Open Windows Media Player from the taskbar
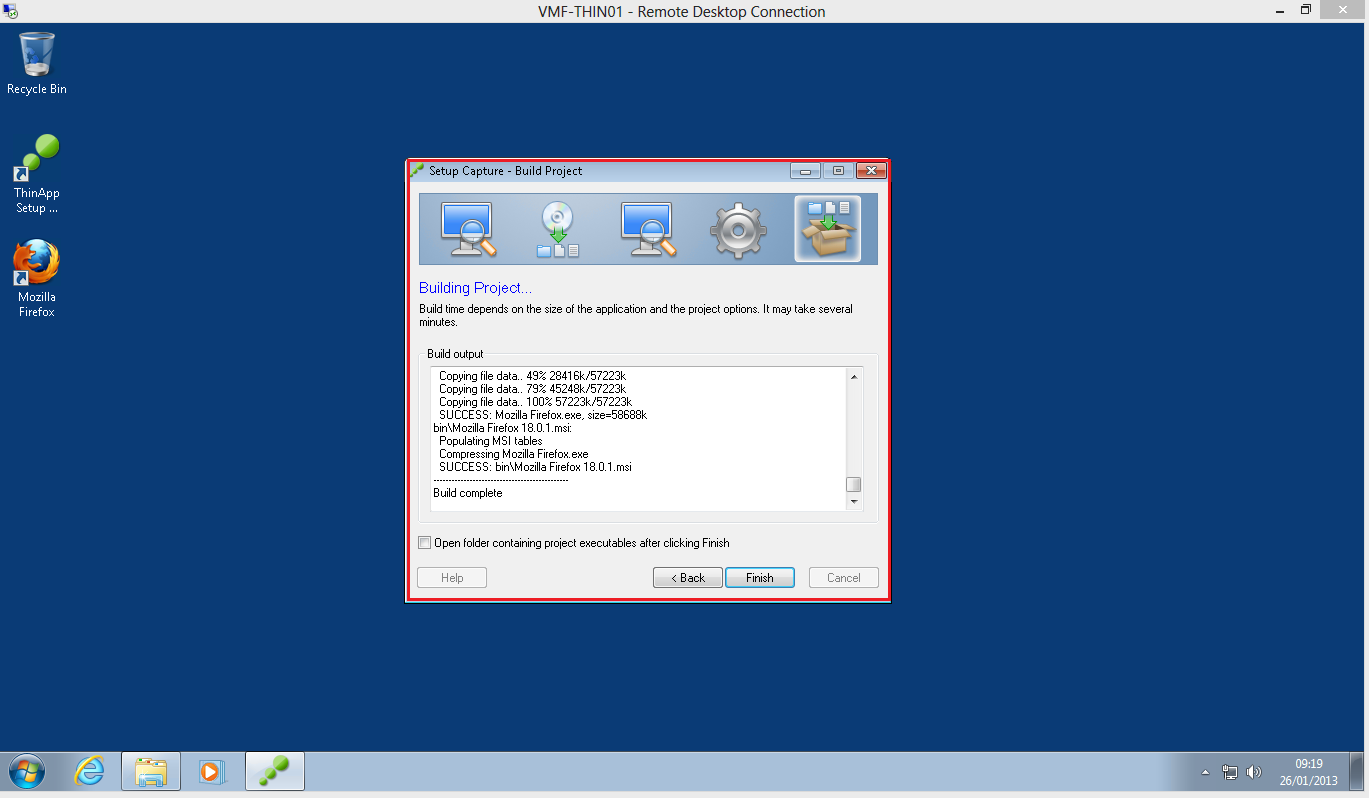This screenshot has width=1369, height=798. (212, 771)
